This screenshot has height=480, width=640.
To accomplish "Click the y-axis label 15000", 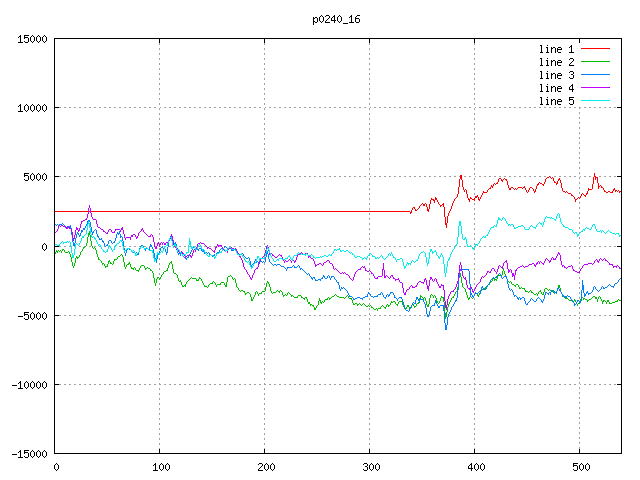I will [x=32, y=39].
